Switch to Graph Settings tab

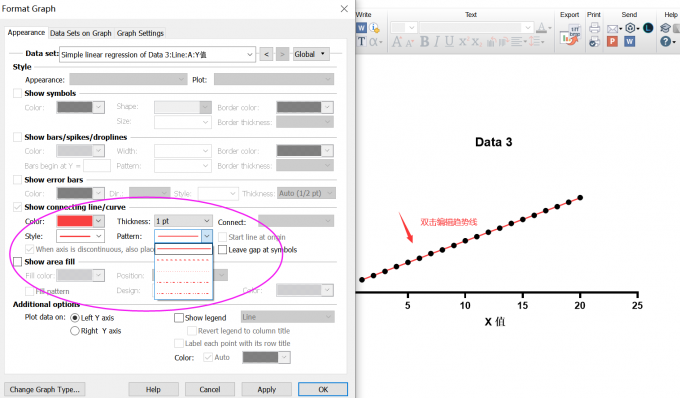tap(140, 33)
